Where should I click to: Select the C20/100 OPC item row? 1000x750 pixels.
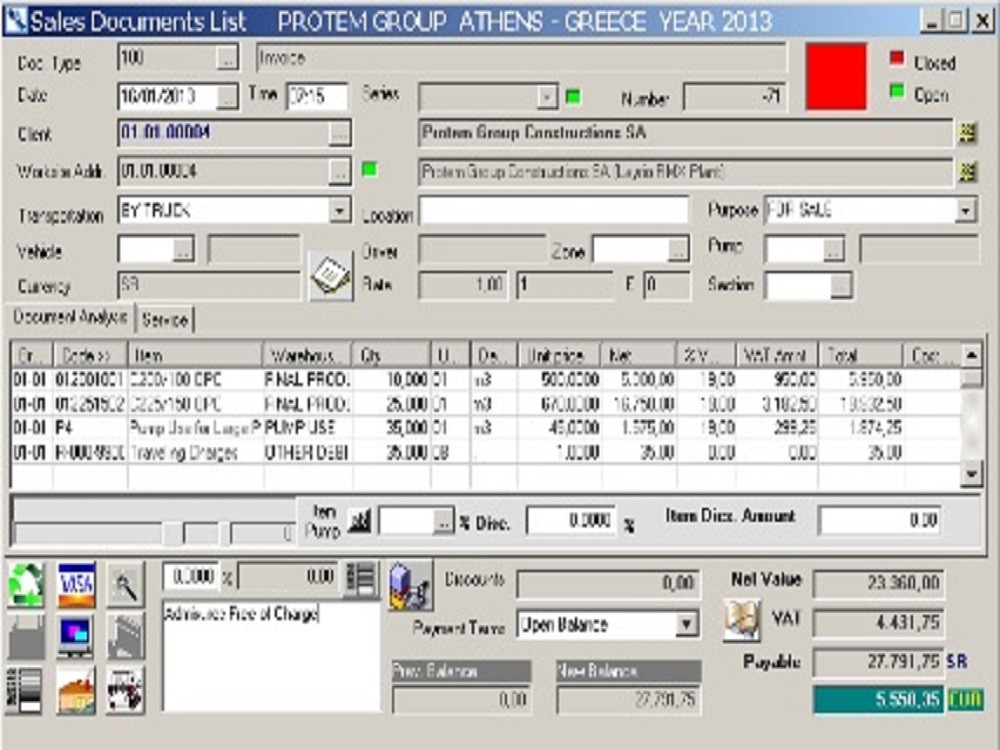(x=486, y=380)
